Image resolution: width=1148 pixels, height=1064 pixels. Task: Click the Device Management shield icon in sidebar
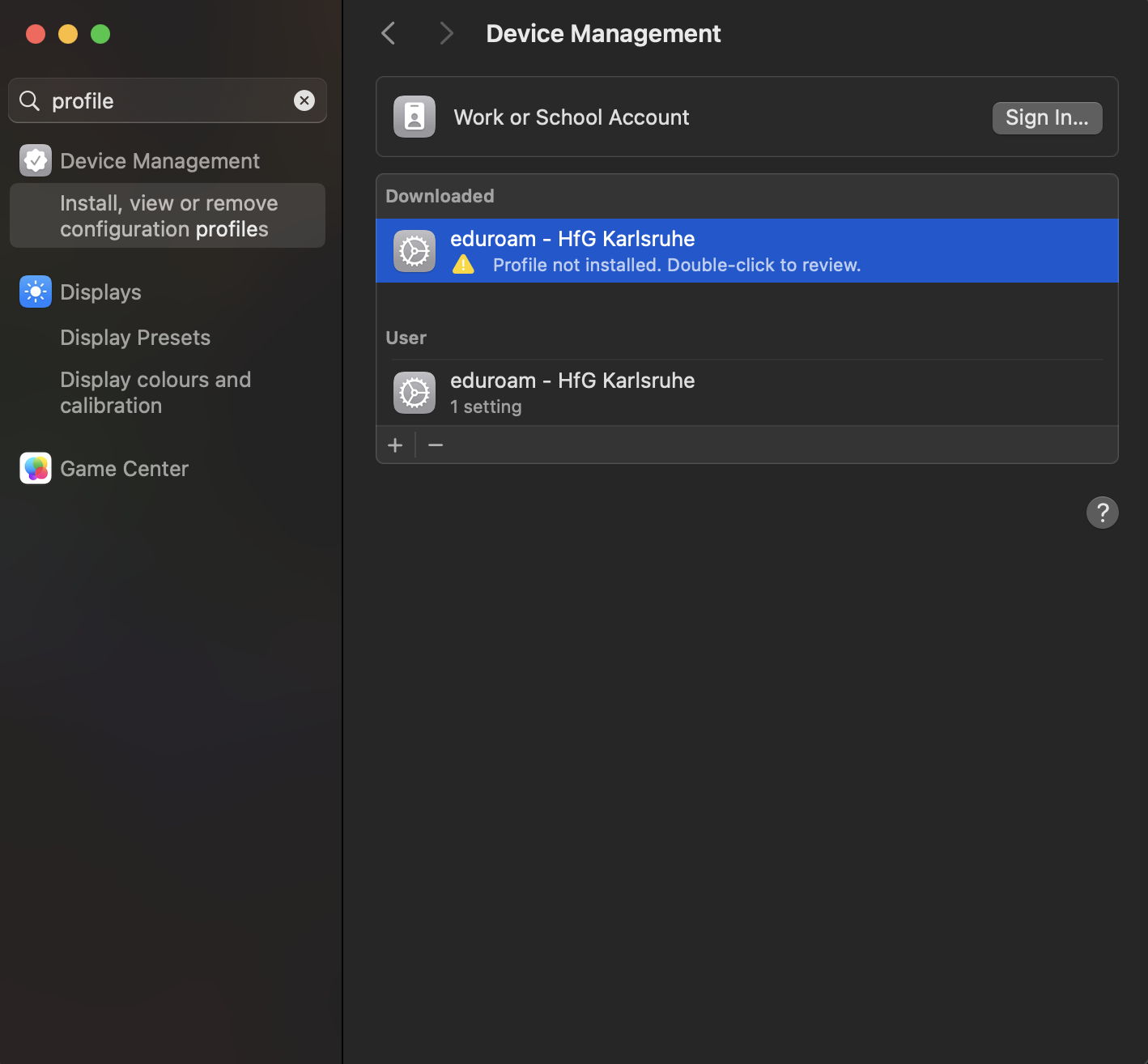click(36, 160)
